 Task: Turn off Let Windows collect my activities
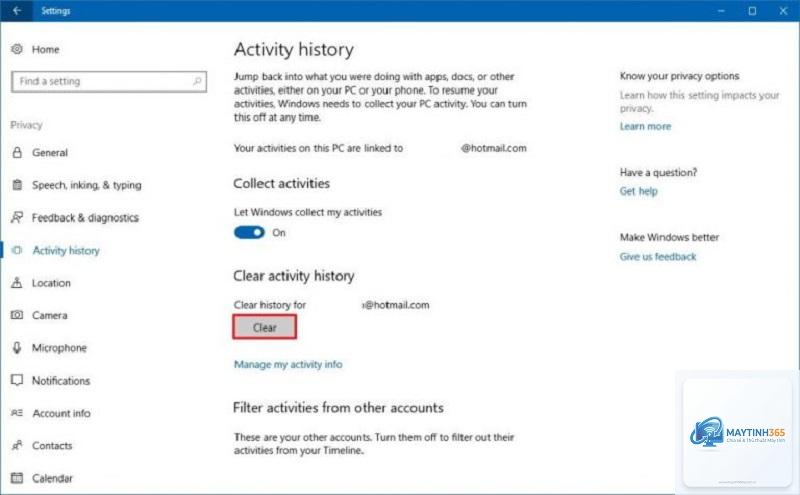pos(249,233)
